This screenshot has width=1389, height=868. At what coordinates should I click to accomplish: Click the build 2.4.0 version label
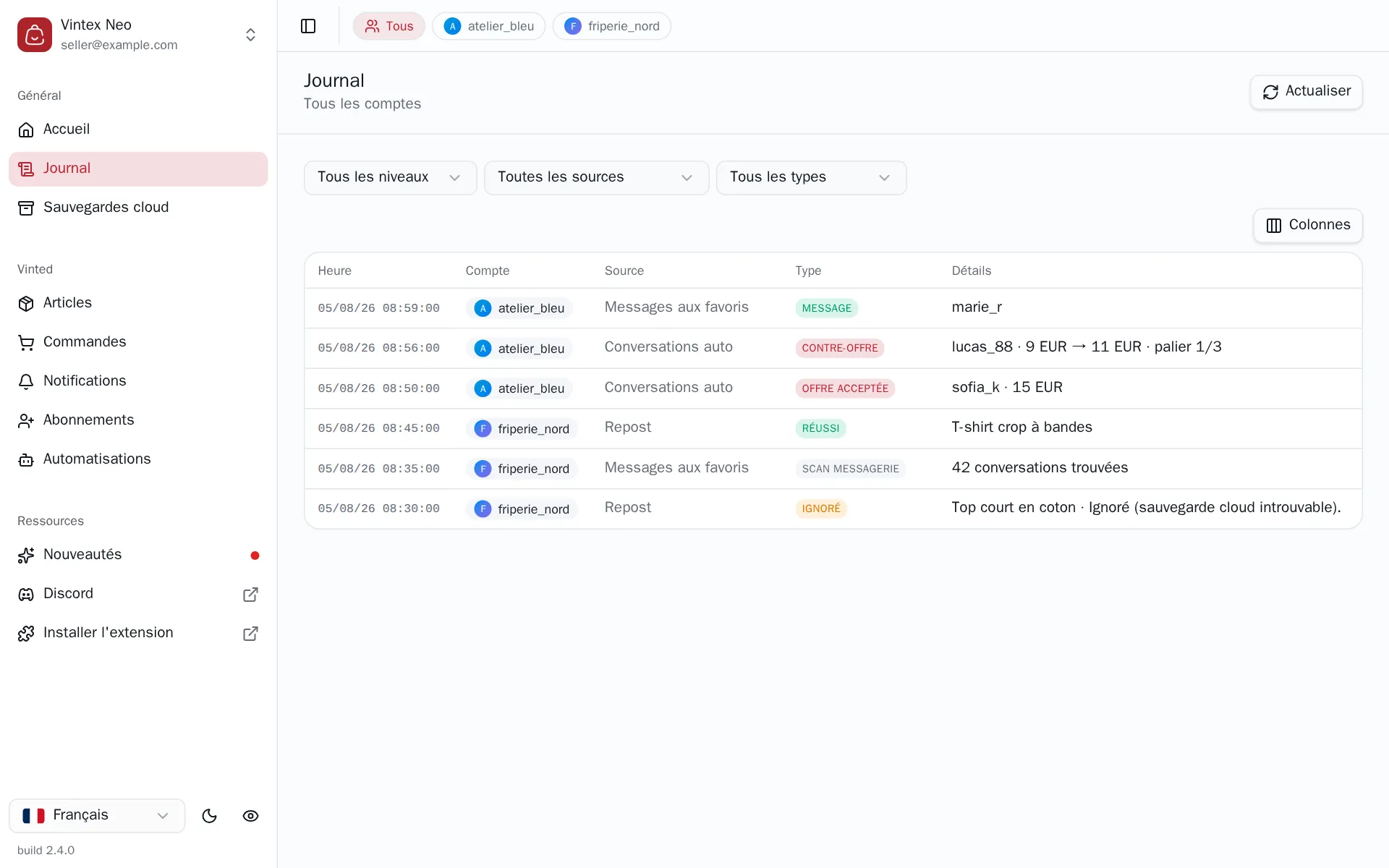click(x=46, y=850)
